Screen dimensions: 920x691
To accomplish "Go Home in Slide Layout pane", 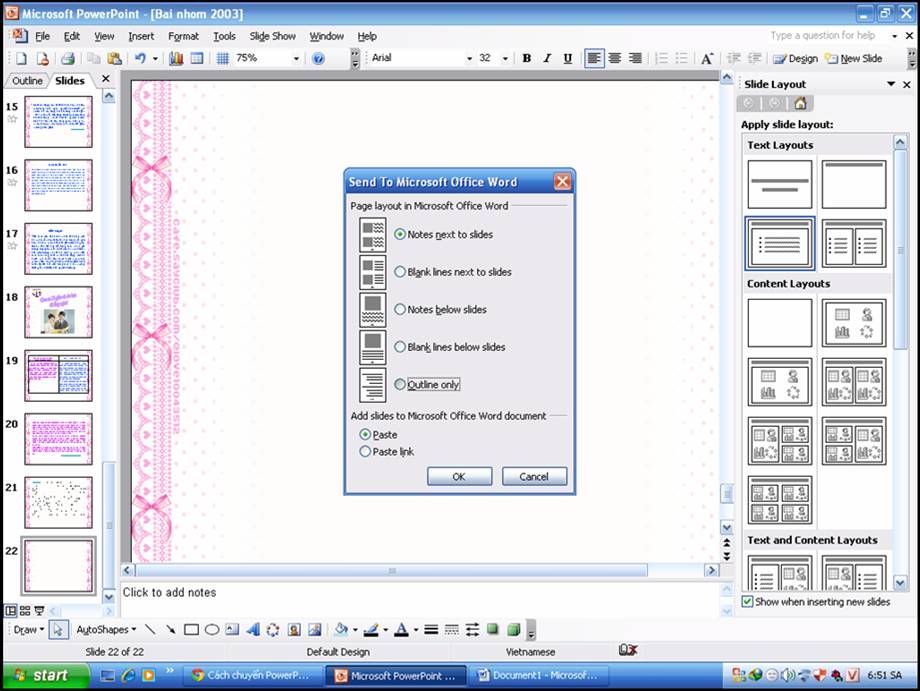I will coord(800,104).
